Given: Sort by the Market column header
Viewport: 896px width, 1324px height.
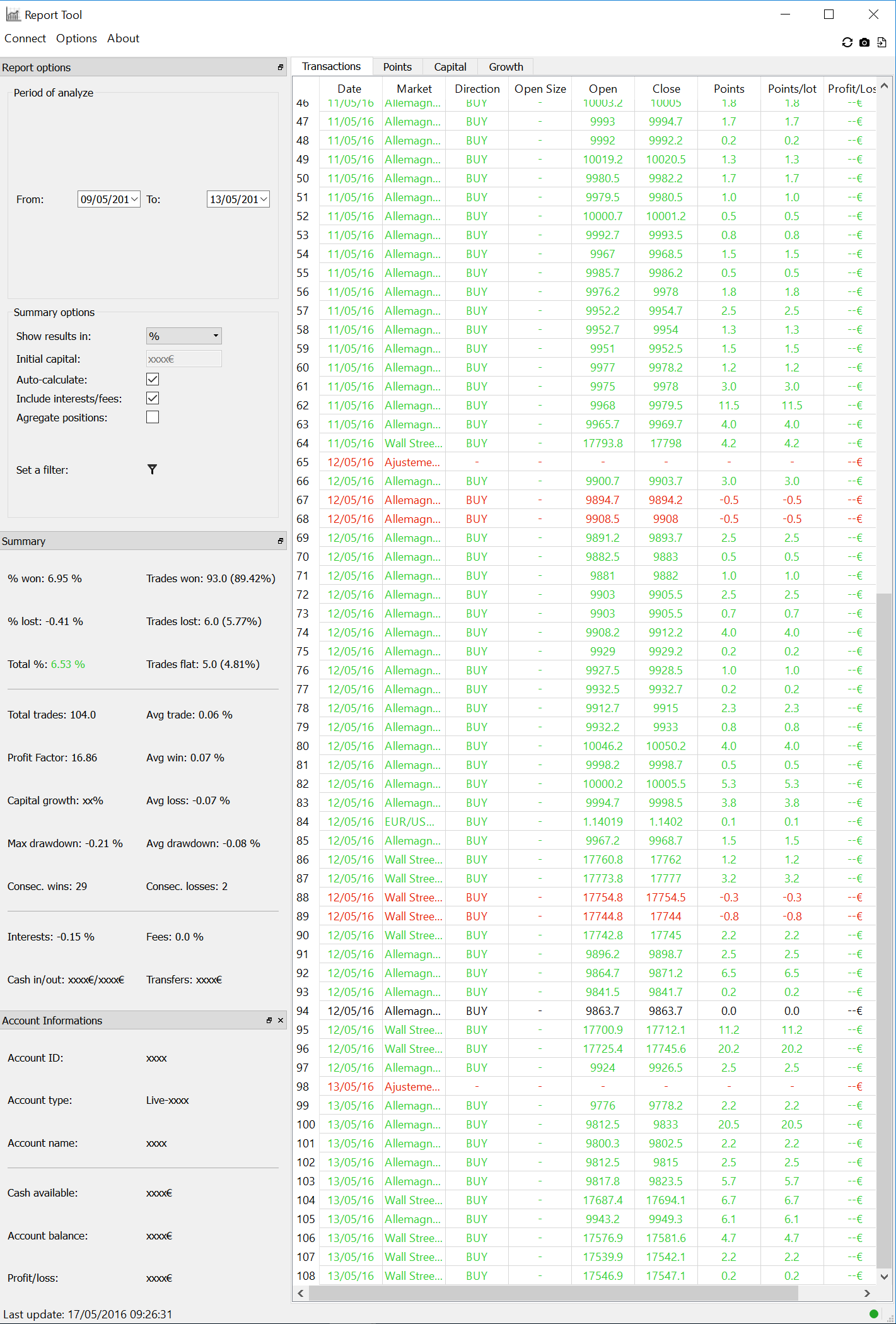Looking at the screenshot, I should click(414, 89).
